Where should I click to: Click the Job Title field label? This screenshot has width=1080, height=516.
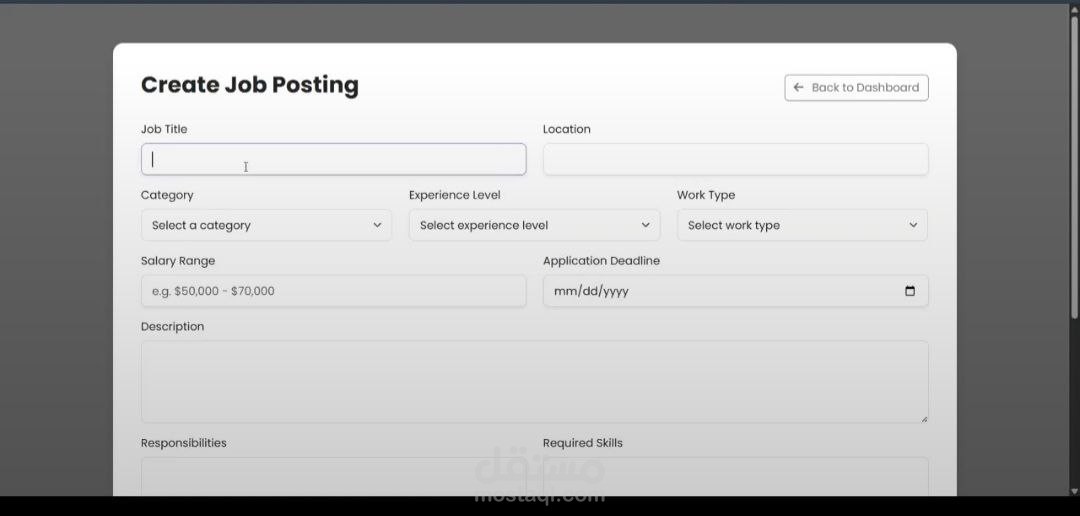tap(164, 129)
